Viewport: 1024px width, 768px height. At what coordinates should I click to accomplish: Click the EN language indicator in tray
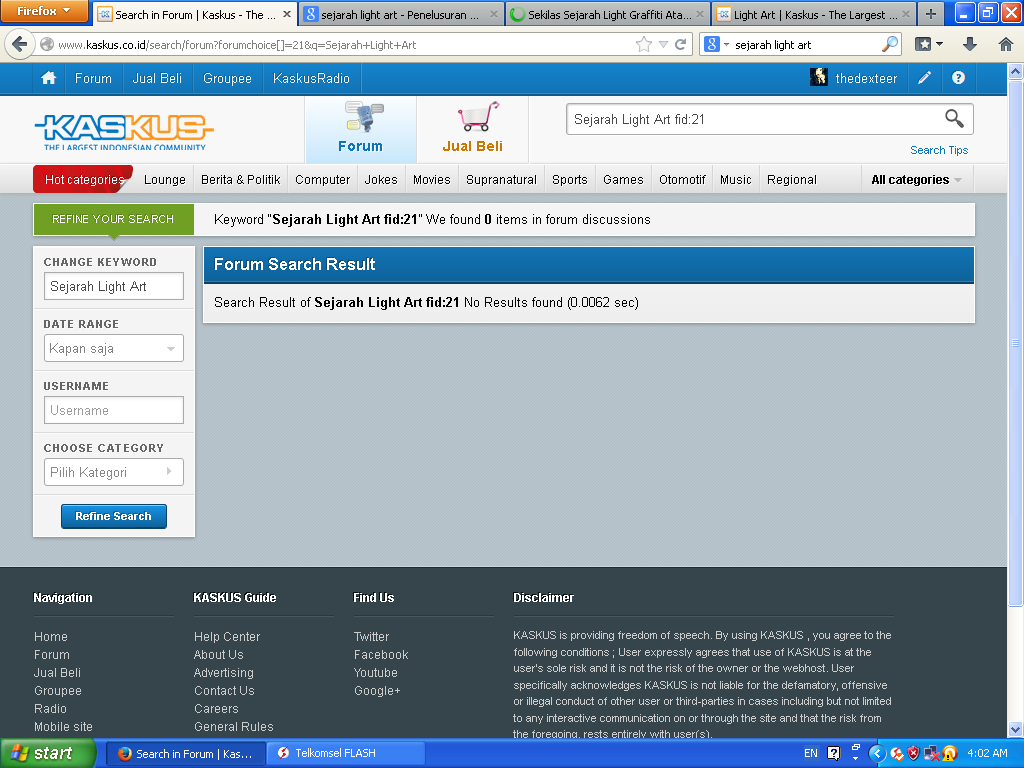[810, 753]
